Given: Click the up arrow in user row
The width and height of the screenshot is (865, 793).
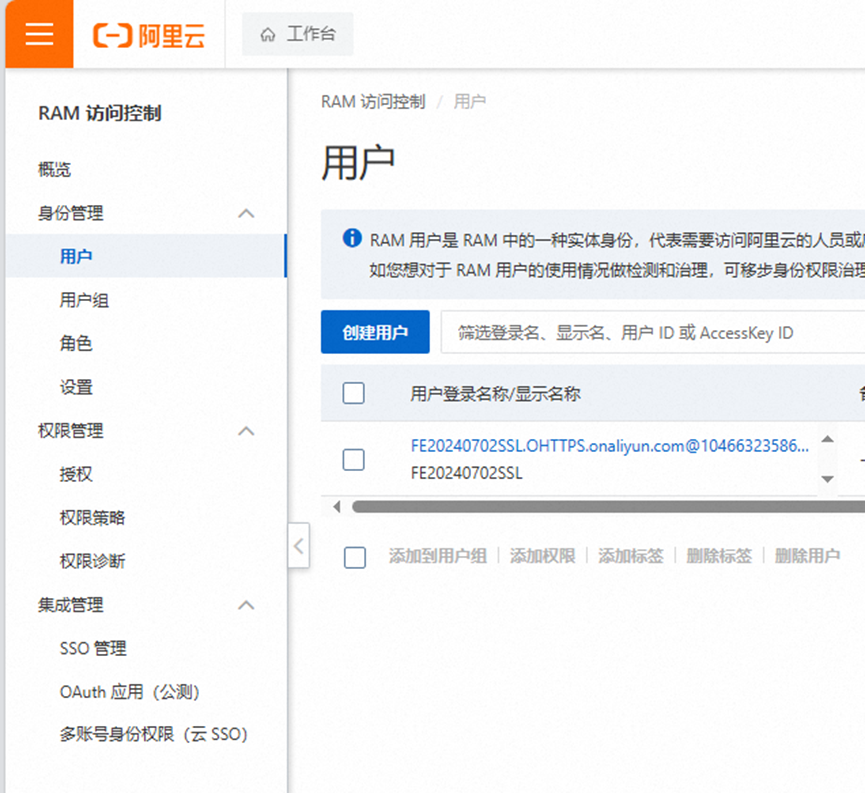Looking at the screenshot, I should coord(827,439).
